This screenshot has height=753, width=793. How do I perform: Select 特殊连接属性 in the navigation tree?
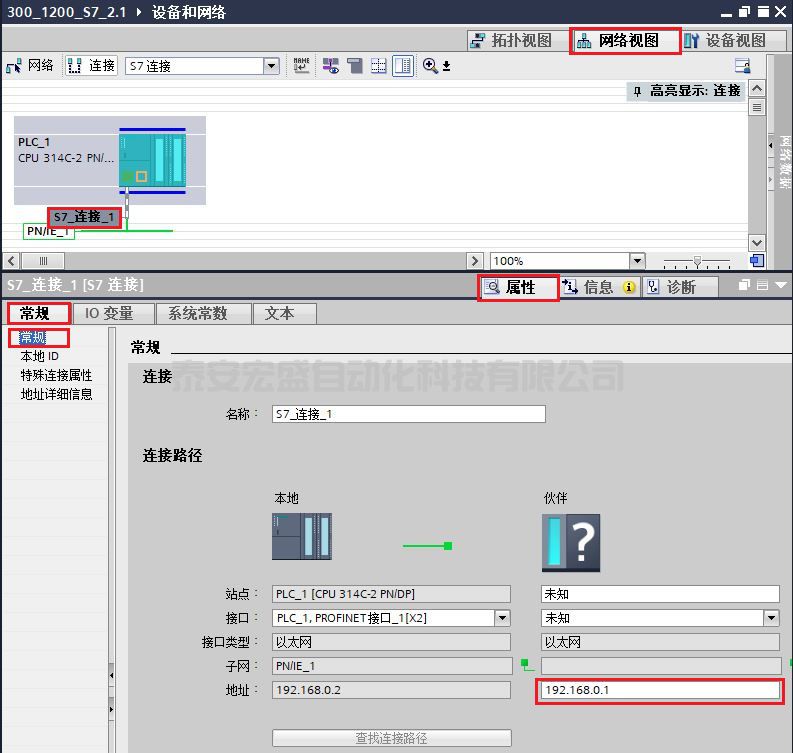click(x=56, y=375)
